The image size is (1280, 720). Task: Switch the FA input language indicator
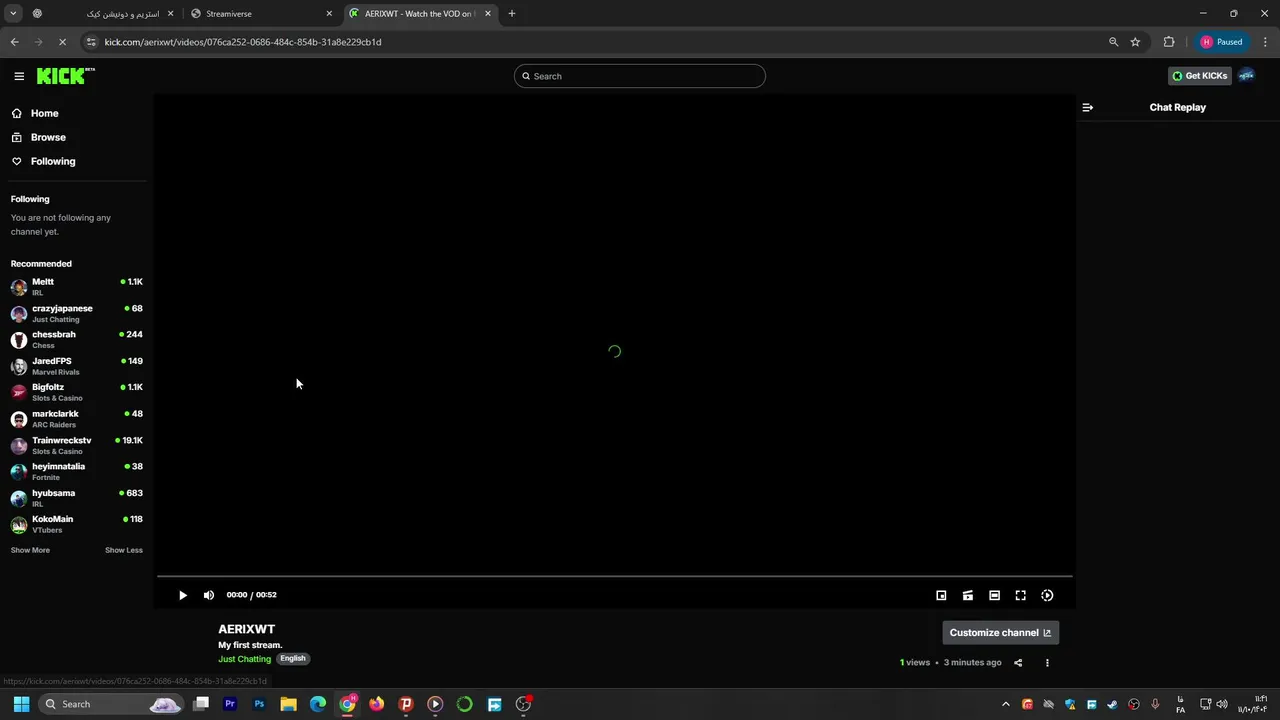click(1181, 704)
